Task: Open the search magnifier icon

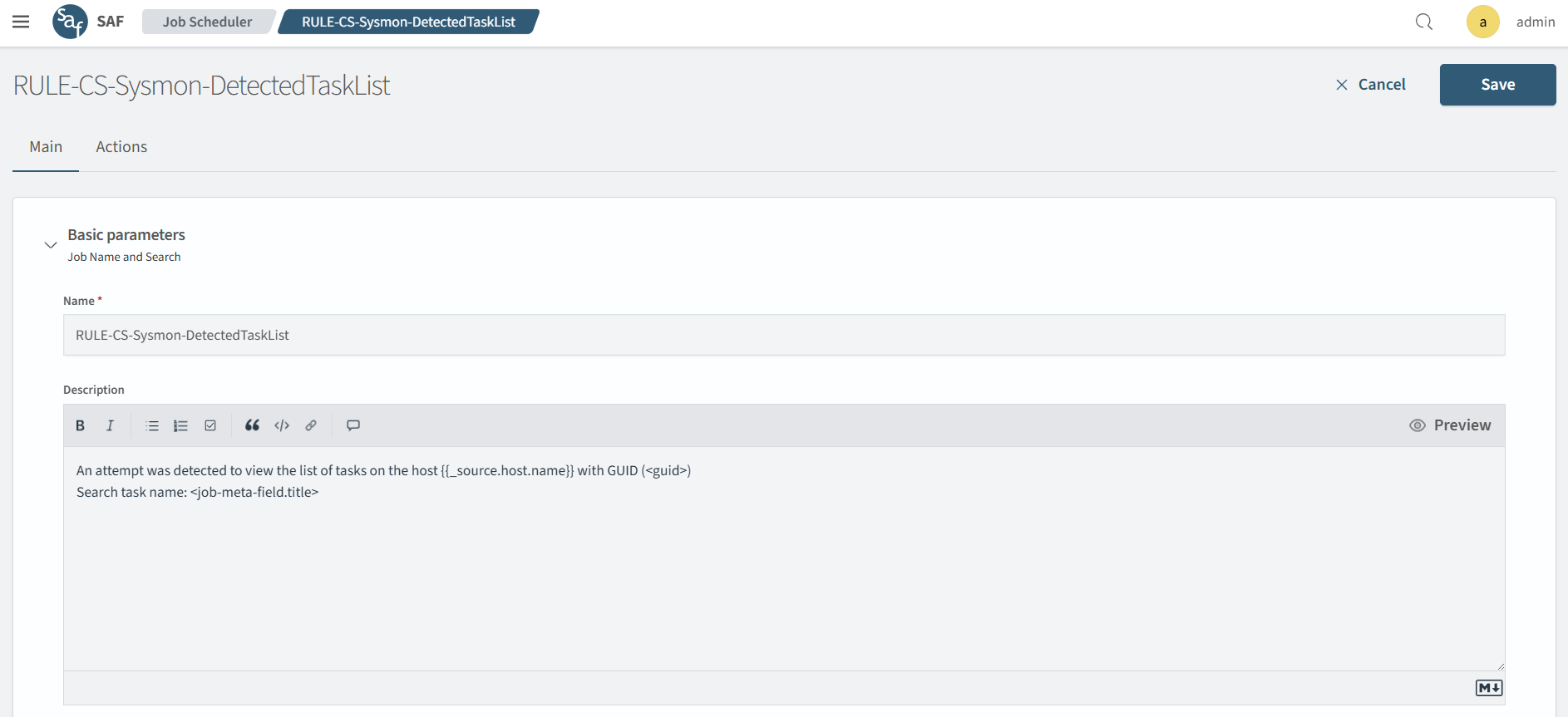Action: pos(1424,22)
